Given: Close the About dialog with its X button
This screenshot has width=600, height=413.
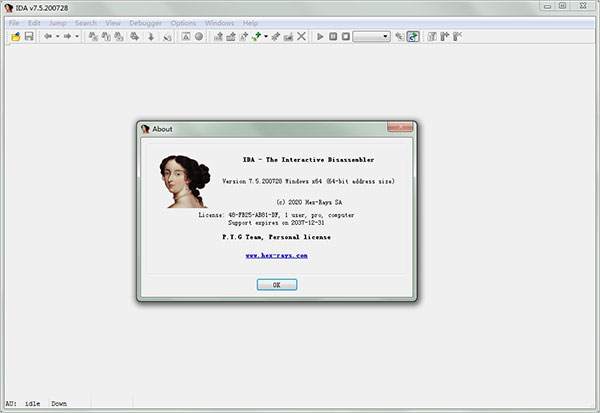Looking at the screenshot, I should tap(400, 127).
